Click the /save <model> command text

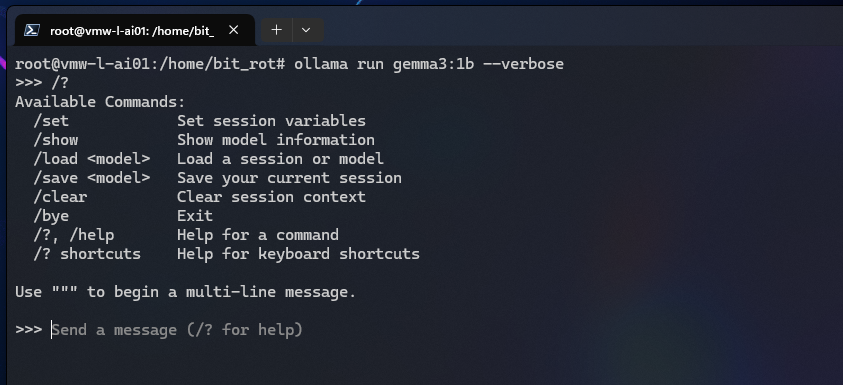click(92, 178)
